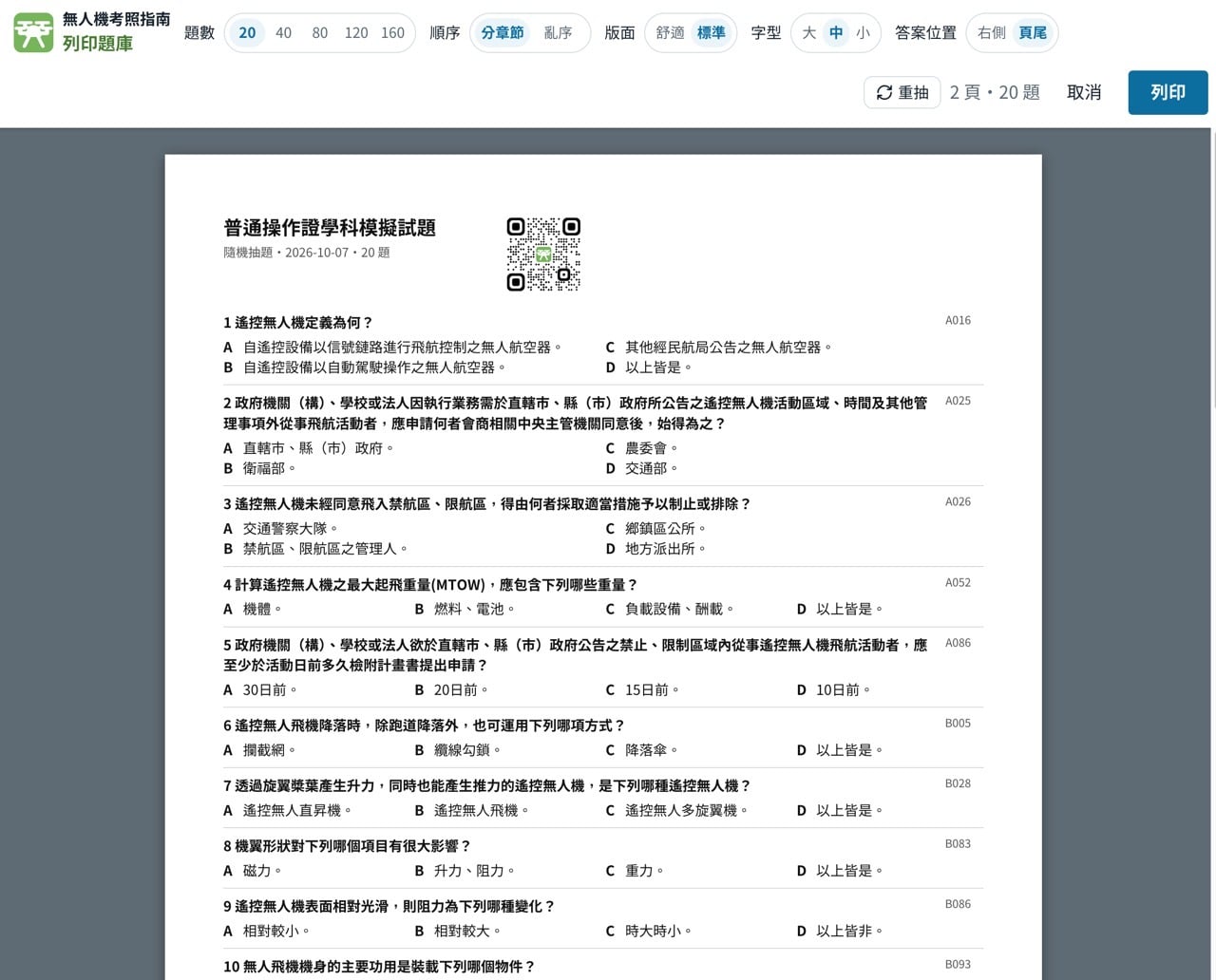Set question count to 120
1216x980 pixels.
tap(356, 32)
